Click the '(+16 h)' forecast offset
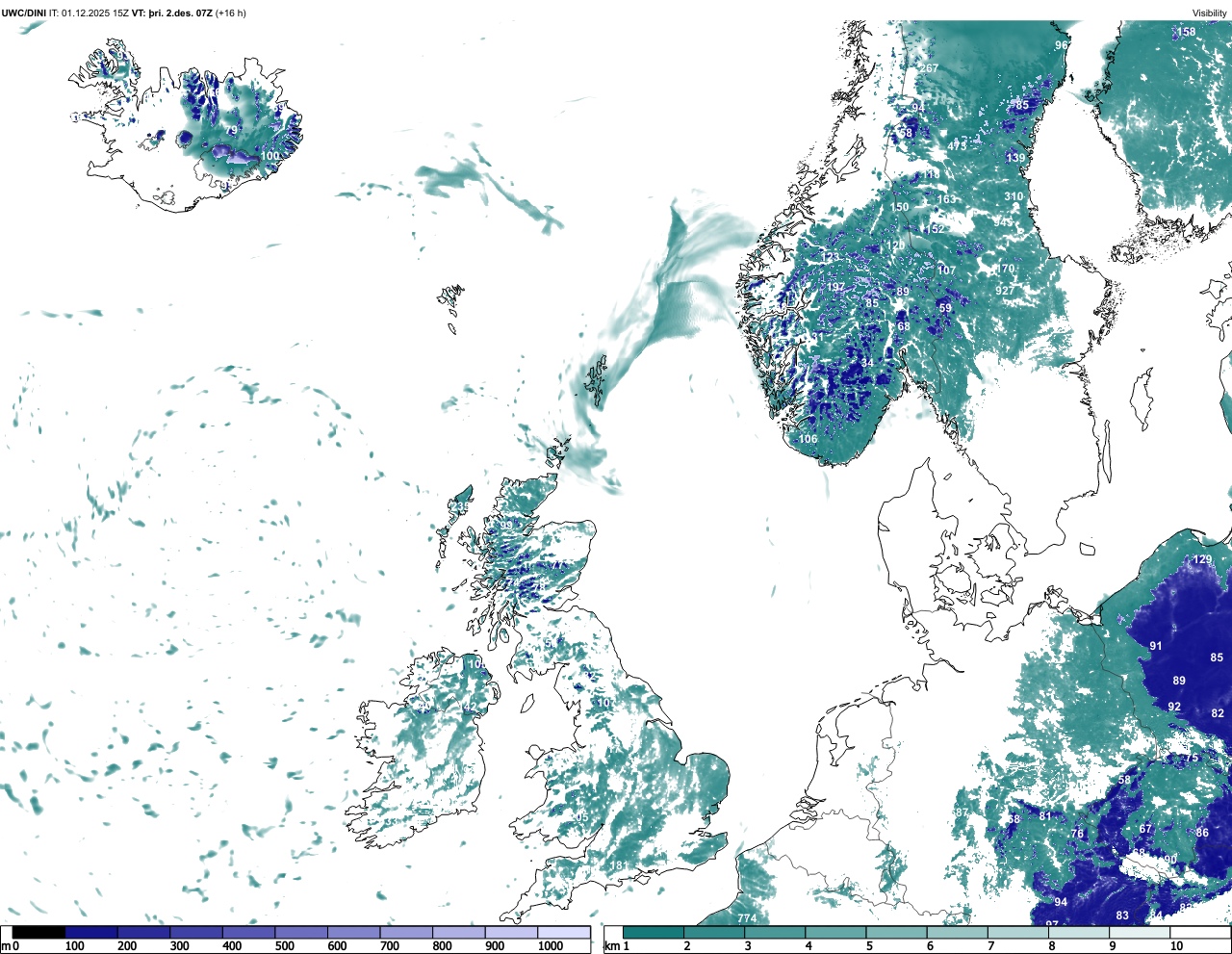 (x=231, y=13)
